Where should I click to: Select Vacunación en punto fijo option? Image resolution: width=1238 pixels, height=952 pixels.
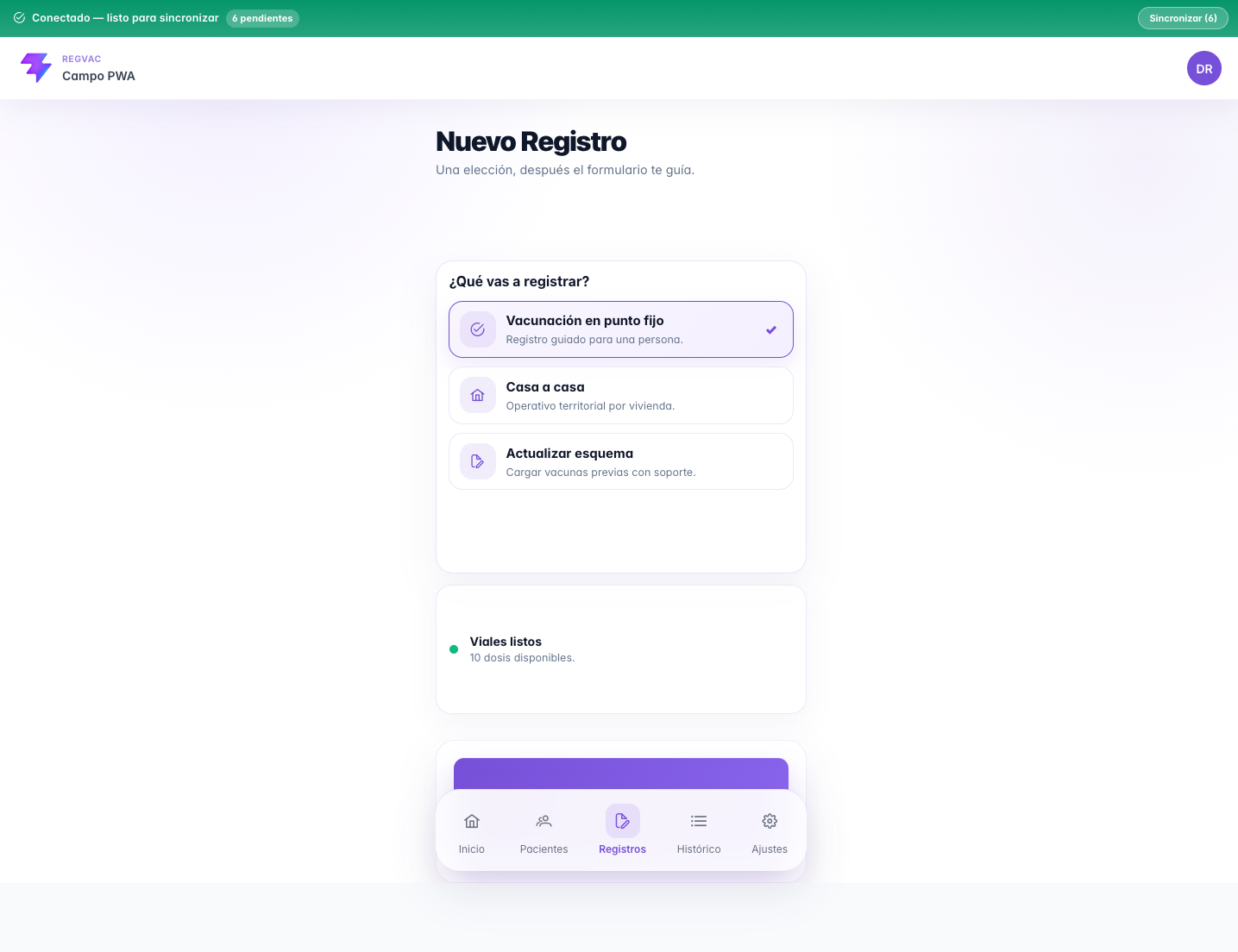point(621,329)
